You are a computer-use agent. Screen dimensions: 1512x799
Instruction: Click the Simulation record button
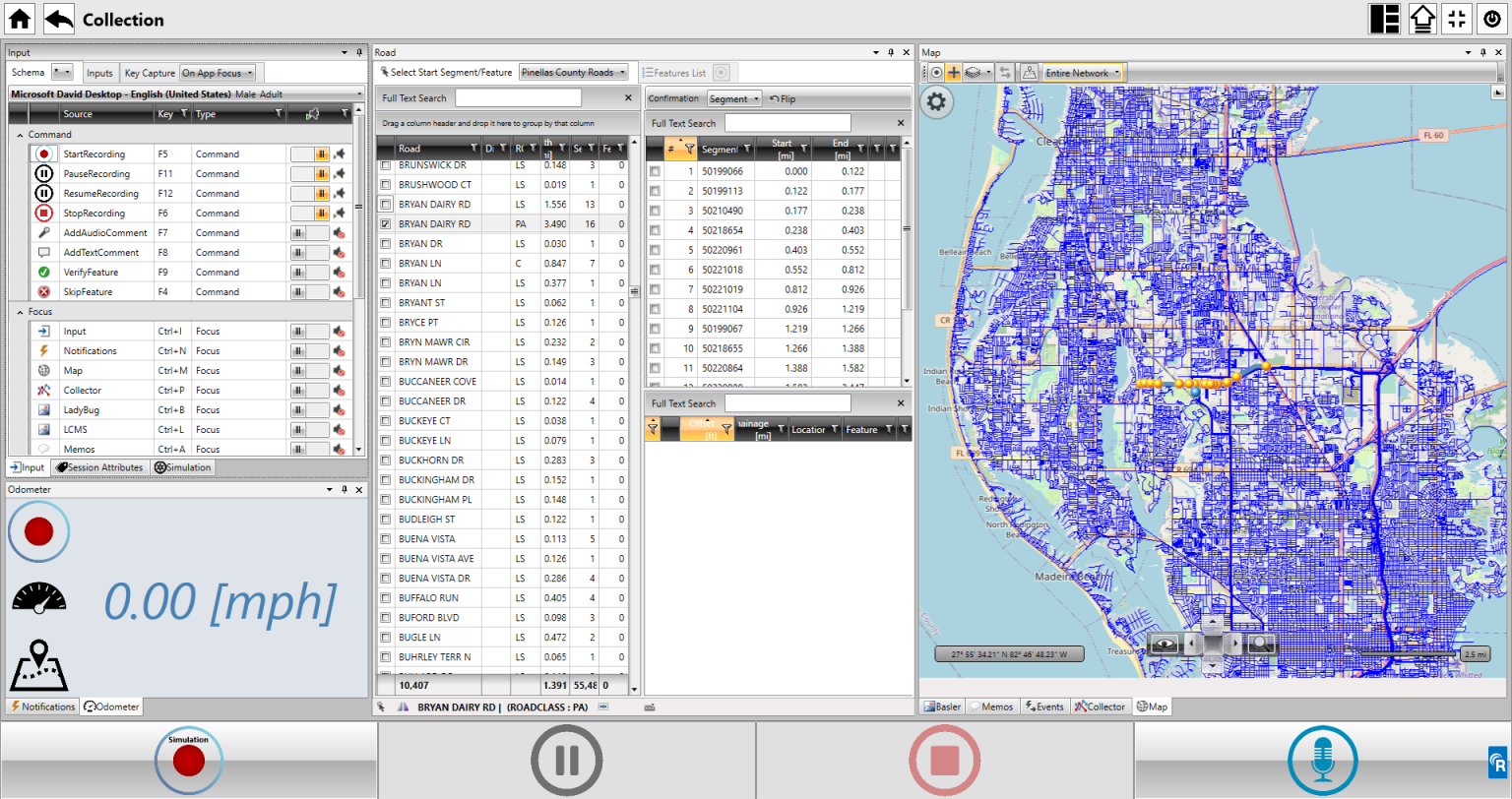tap(188, 760)
